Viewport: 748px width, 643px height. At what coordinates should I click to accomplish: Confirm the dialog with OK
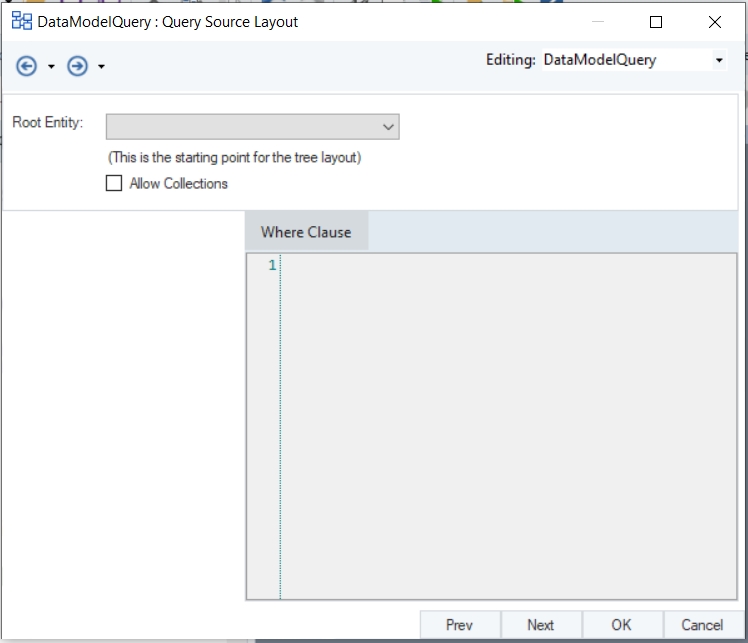(x=621, y=625)
